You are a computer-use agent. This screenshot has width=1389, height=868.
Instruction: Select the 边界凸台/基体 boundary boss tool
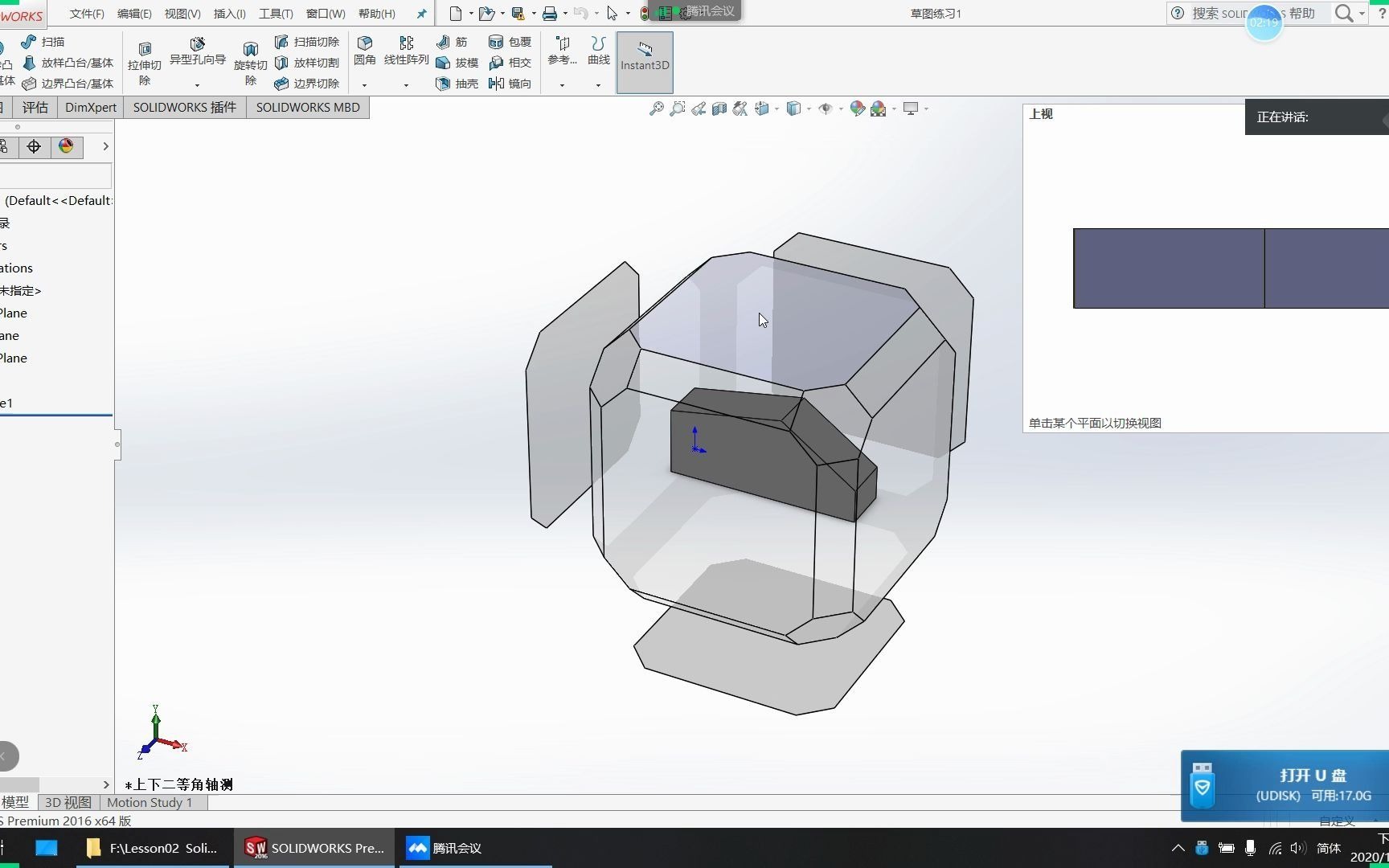pos(68,84)
